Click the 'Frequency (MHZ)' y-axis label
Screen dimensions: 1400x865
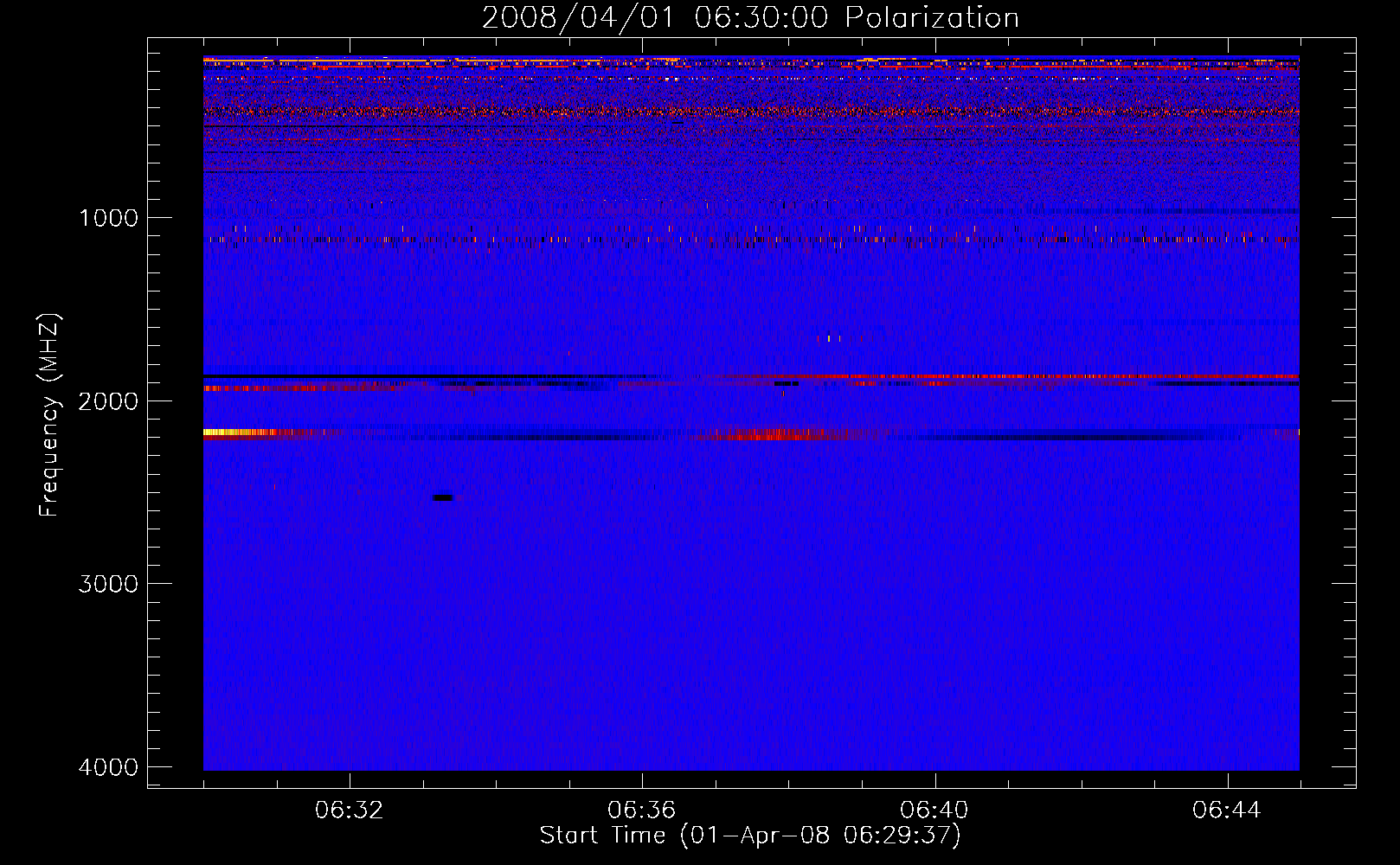pyautogui.click(x=49, y=415)
